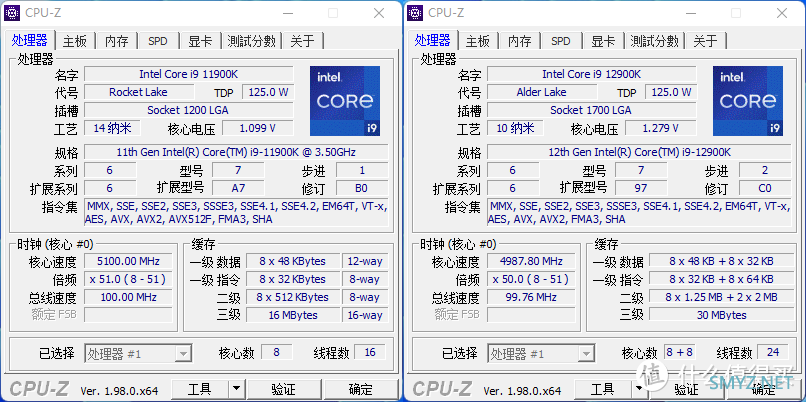Click the Intel Core i9 logo in 11900K window
Viewport: 806px width, 402px height.
click(345, 101)
